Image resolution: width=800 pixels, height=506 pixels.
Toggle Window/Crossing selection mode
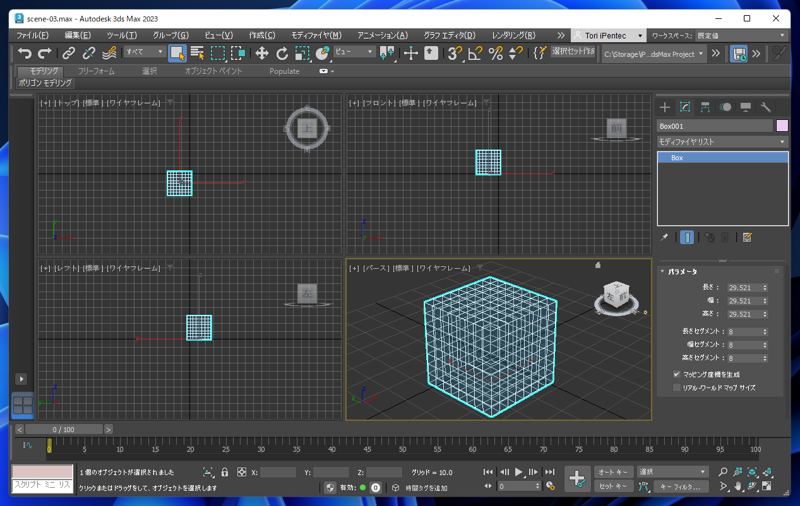[238, 53]
